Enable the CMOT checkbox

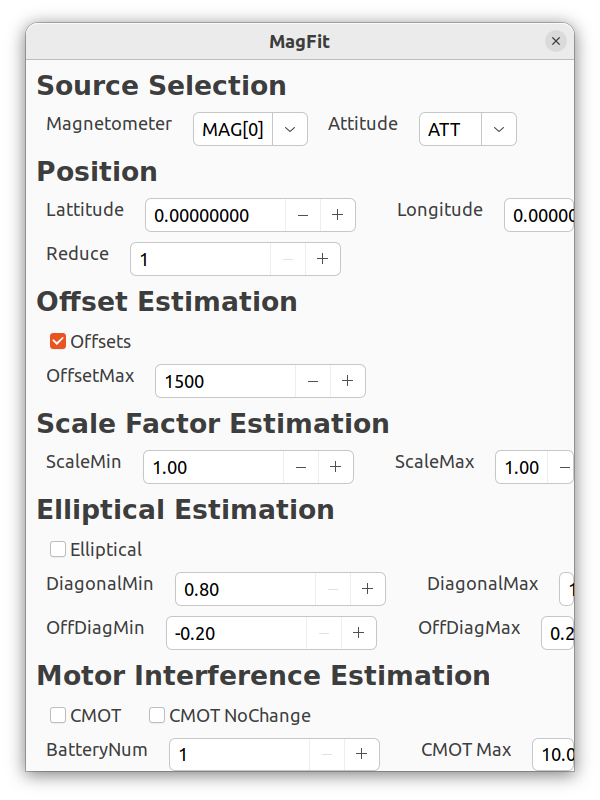56,715
